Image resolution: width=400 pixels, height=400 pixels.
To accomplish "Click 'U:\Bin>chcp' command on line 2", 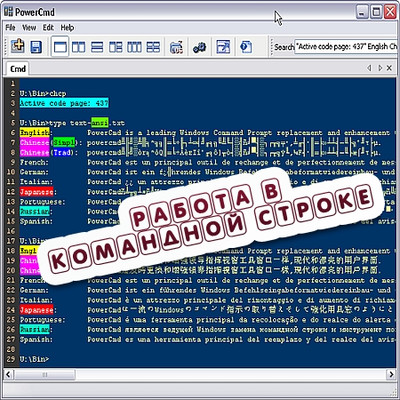I will [x=43, y=93].
